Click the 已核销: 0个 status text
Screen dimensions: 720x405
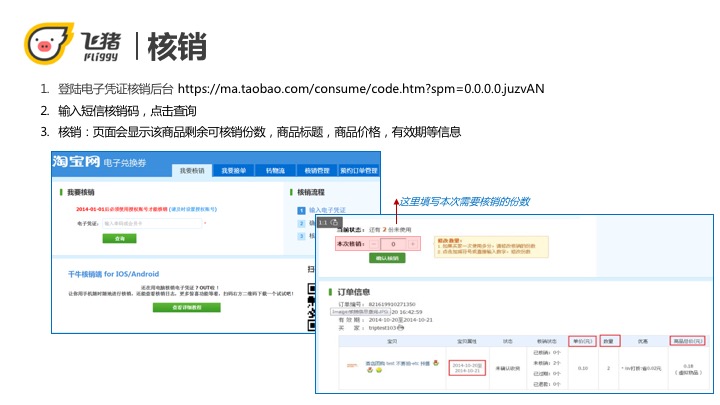[546, 353]
